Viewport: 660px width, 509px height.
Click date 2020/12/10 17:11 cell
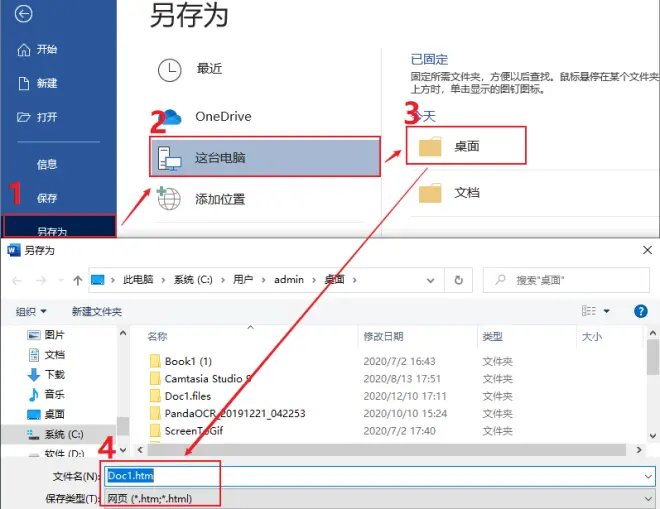(405, 396)
